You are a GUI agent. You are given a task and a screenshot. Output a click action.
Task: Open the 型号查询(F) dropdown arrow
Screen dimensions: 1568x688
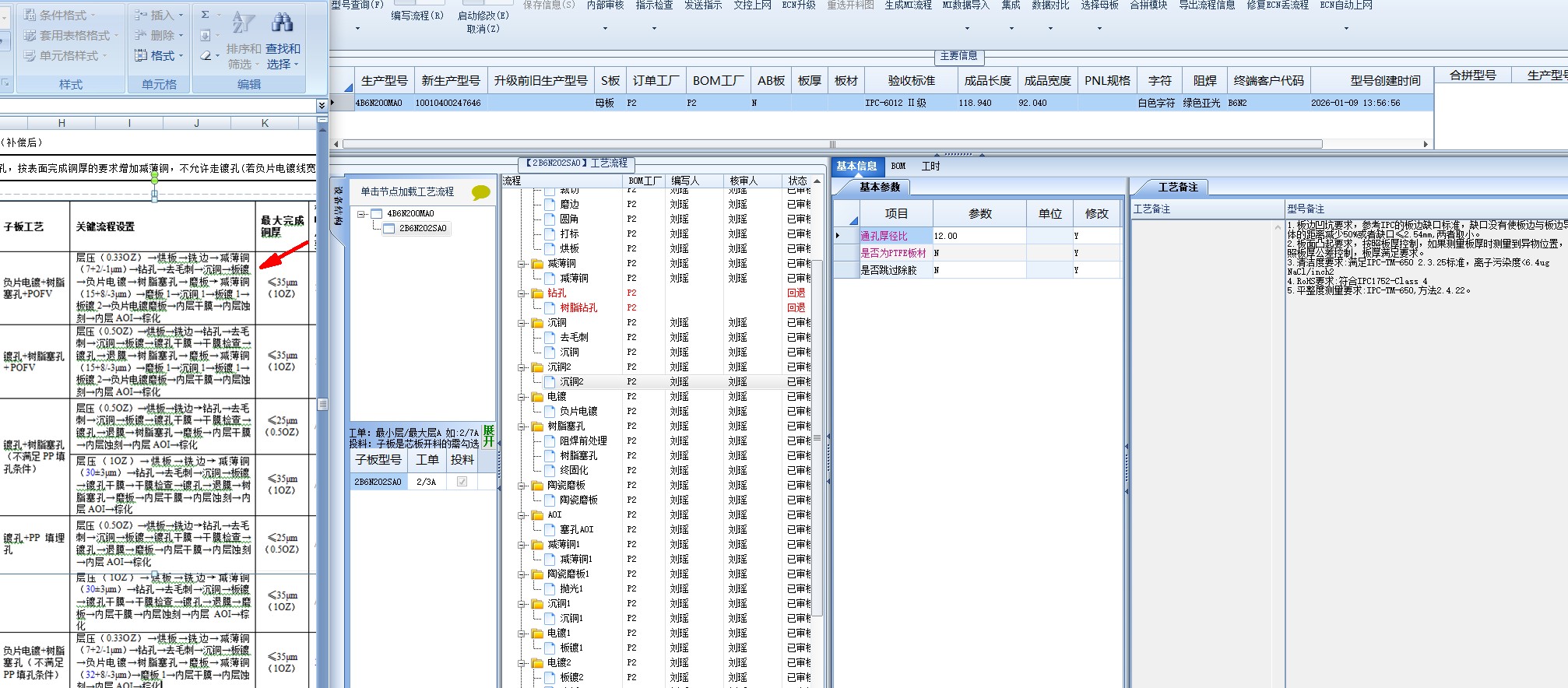pyautogui.click(x=357, y=29)
